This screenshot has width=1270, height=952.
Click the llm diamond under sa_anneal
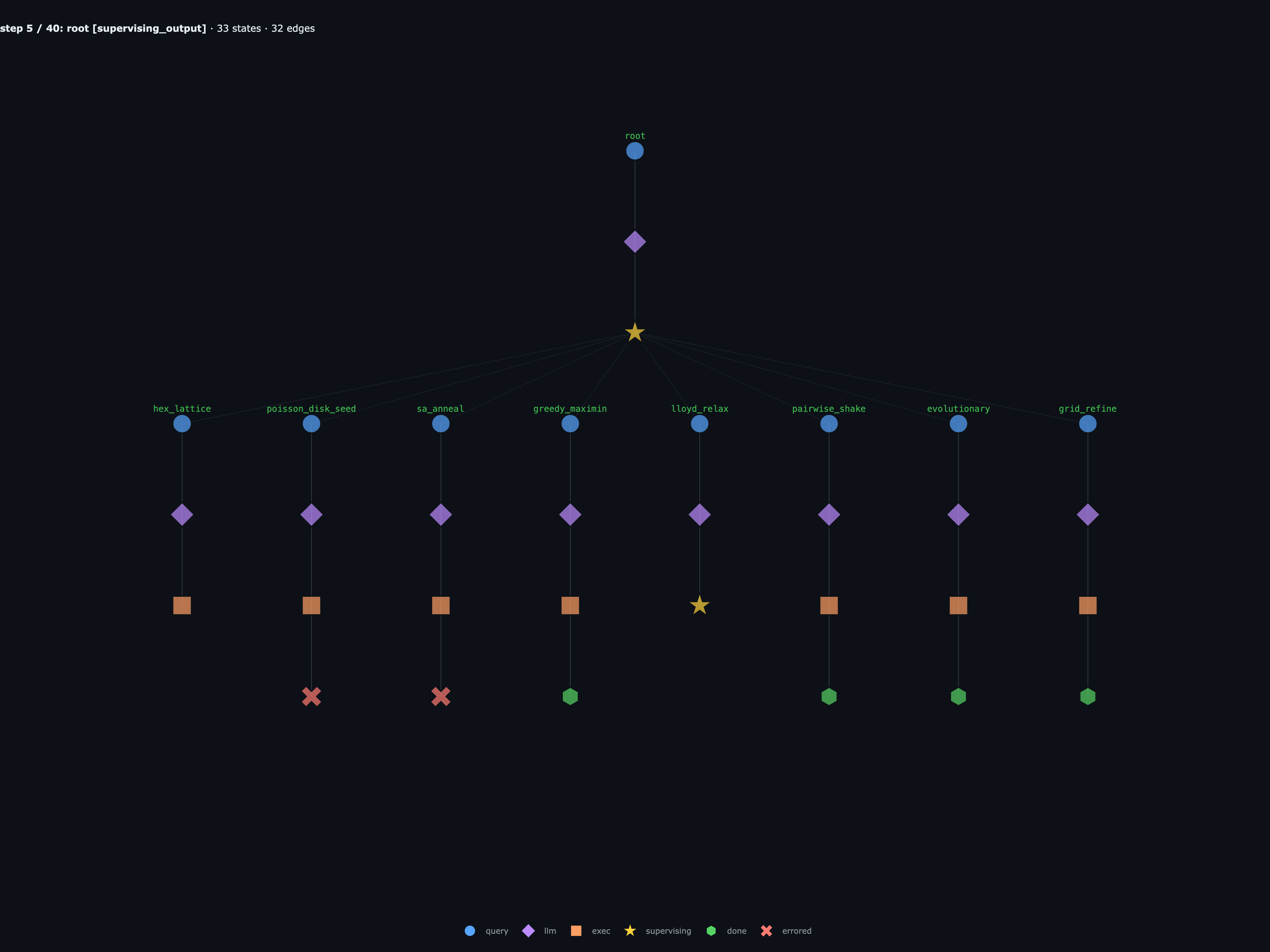(441, 515)
